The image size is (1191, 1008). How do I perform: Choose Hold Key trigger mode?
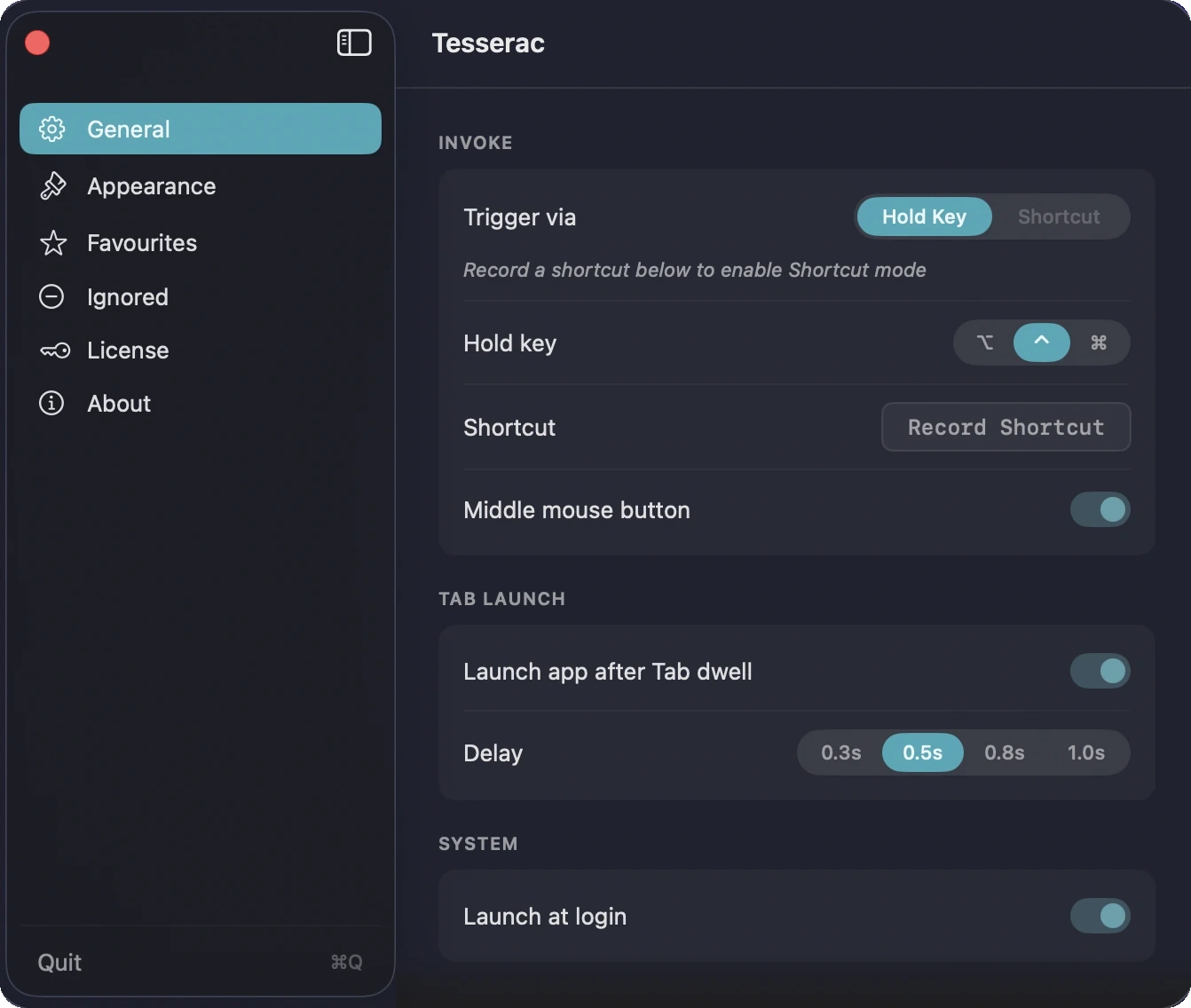point(924,217)
